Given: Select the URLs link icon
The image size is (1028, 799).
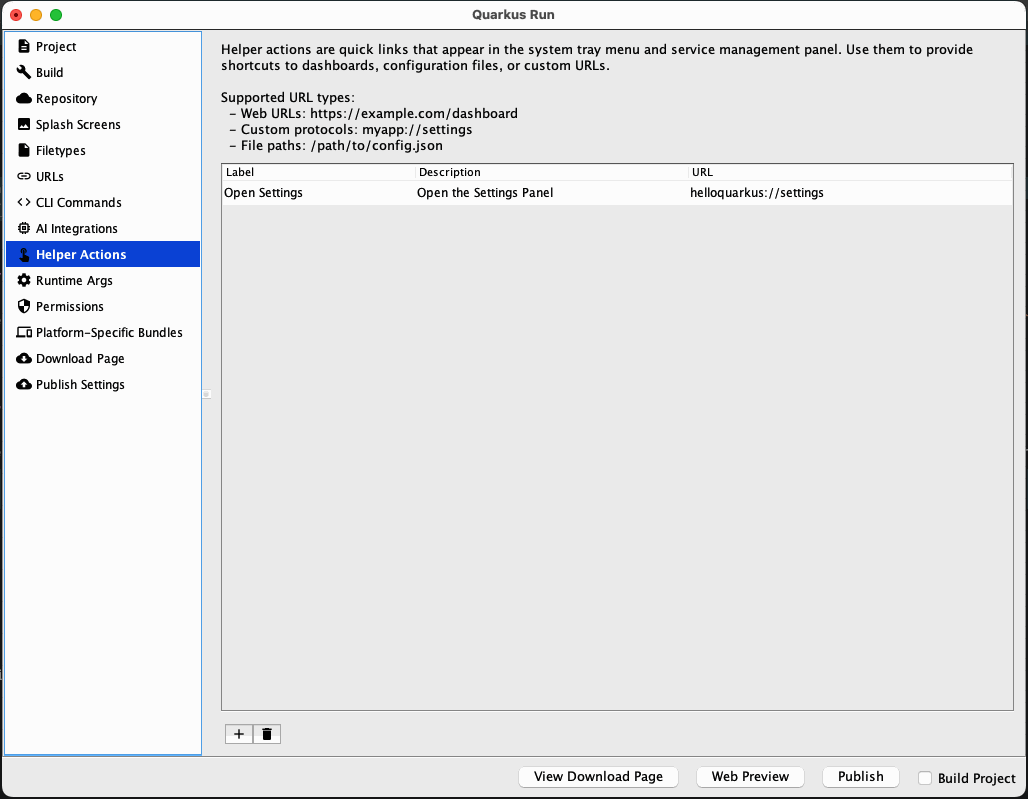Looking at the screenshot, I should [x=22, y=176].
